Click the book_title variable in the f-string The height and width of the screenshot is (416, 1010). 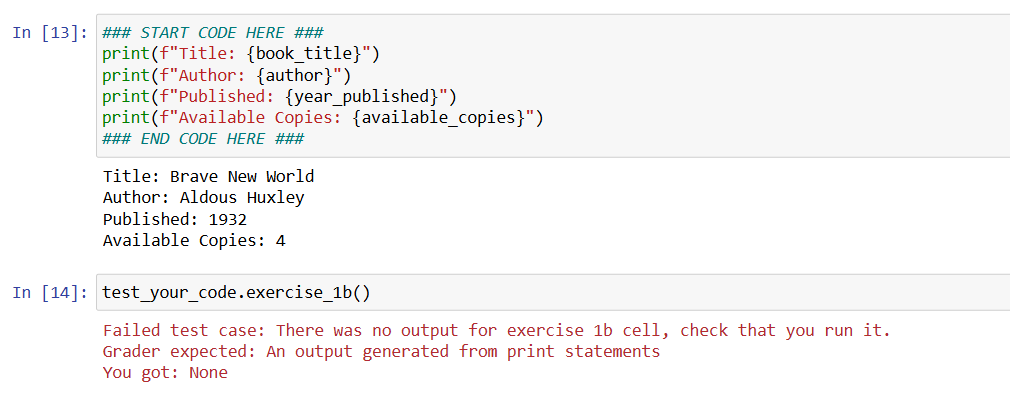point(304,54)
